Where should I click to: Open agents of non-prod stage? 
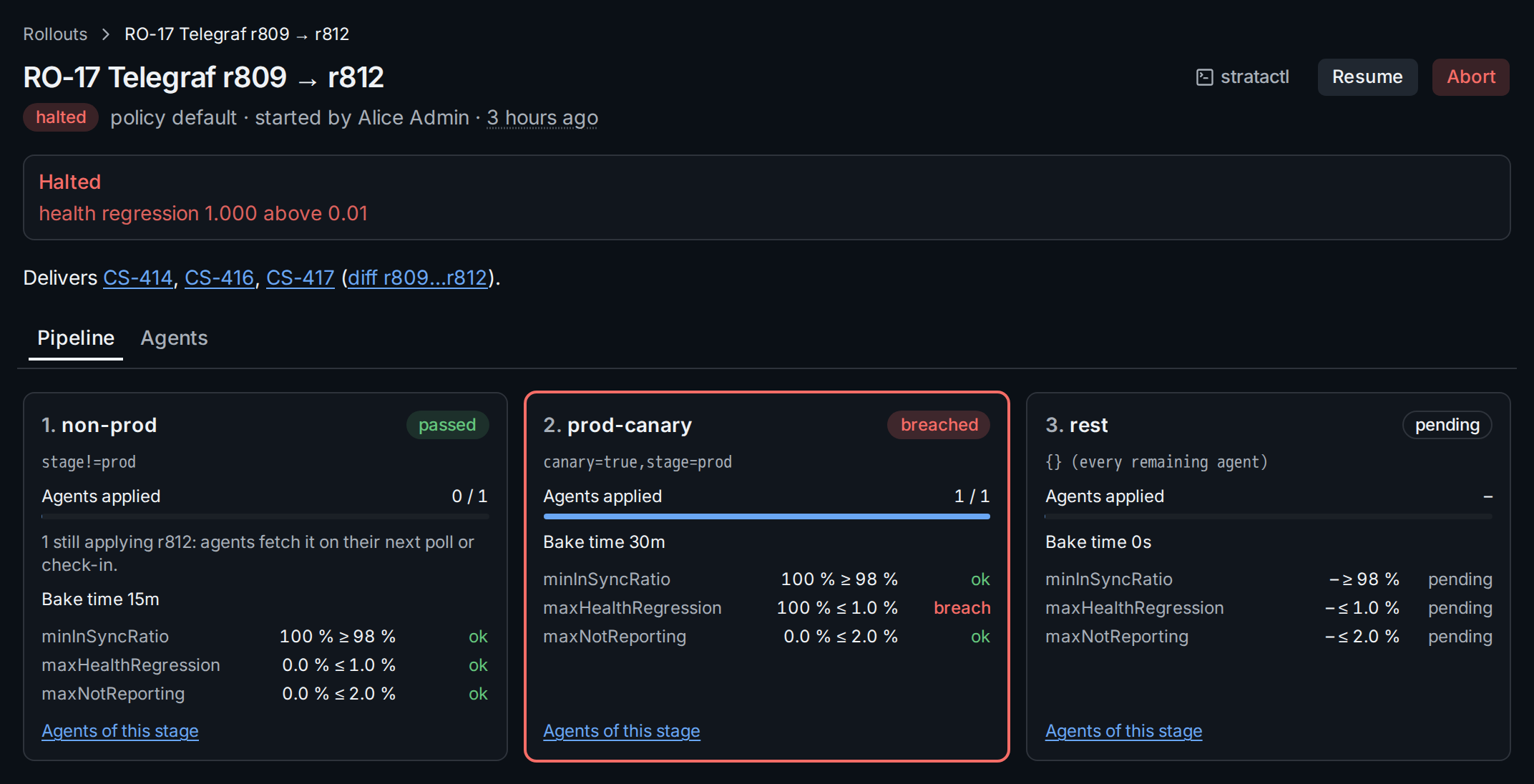[x=120, y=731]
